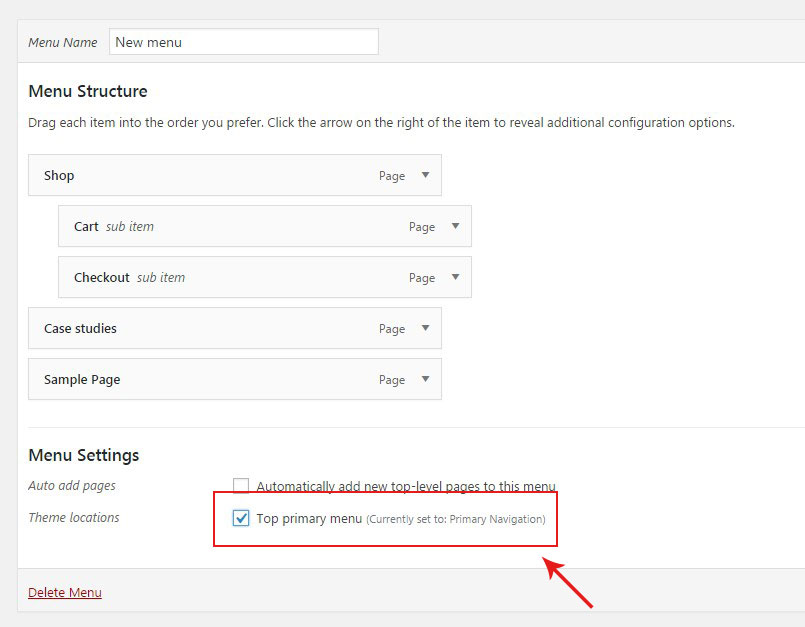Open the Checkout item options arrow
Screen dimensions: 805x627
click(x=455, y=277)
